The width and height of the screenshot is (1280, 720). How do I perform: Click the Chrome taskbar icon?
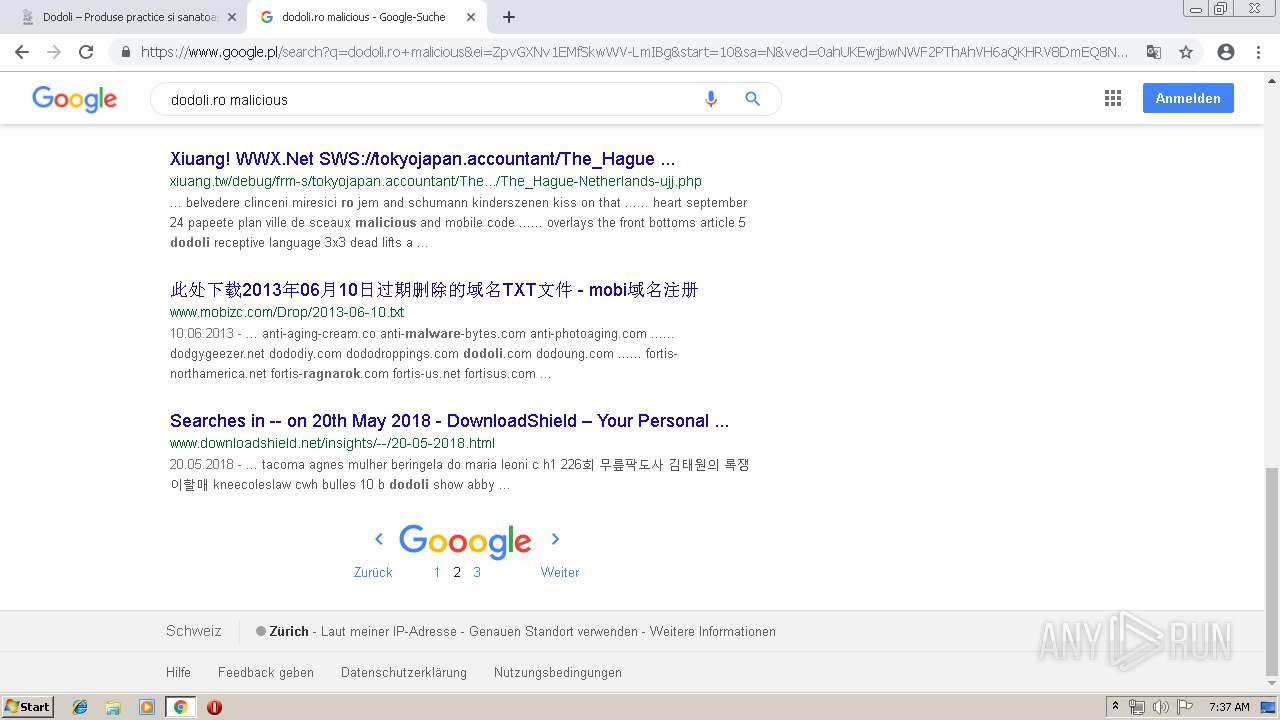click(x=180, y=707)
